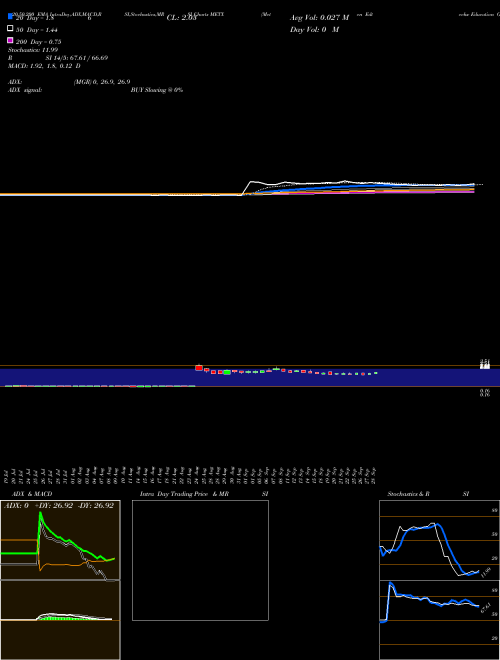Image resolution: width=500 pixels, height=660 pixels.
Task: Click the 'ADX: 0 +DY: 26.92 -DY: 26.92' header
Action: point(59,505)
